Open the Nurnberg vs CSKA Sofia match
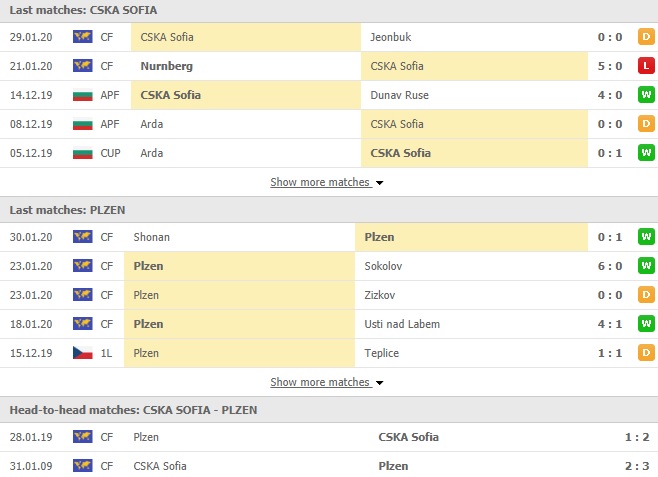This screenshot has height=477, width=658. pyautogui.click(x=329, y=66)
